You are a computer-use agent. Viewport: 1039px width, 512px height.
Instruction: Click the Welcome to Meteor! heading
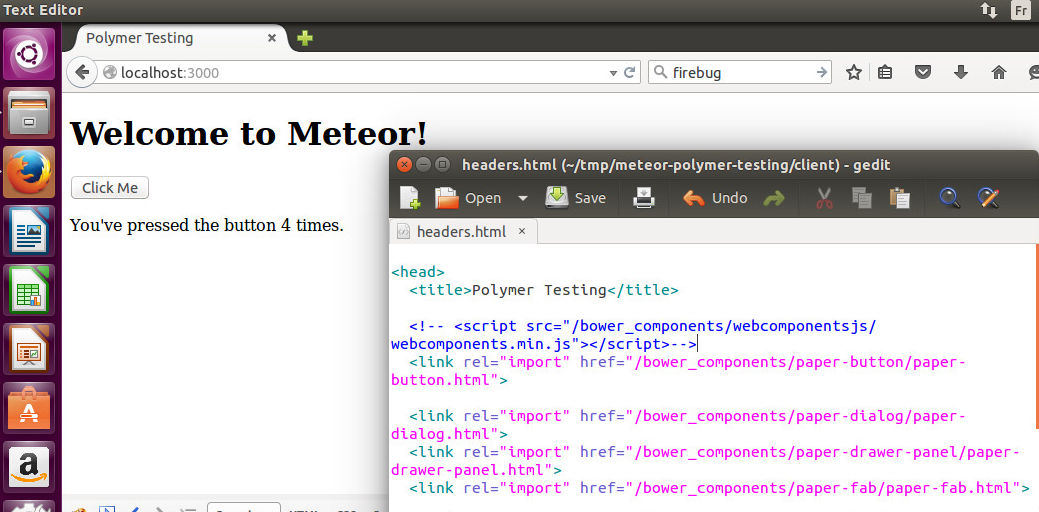[x=248, y=133]
